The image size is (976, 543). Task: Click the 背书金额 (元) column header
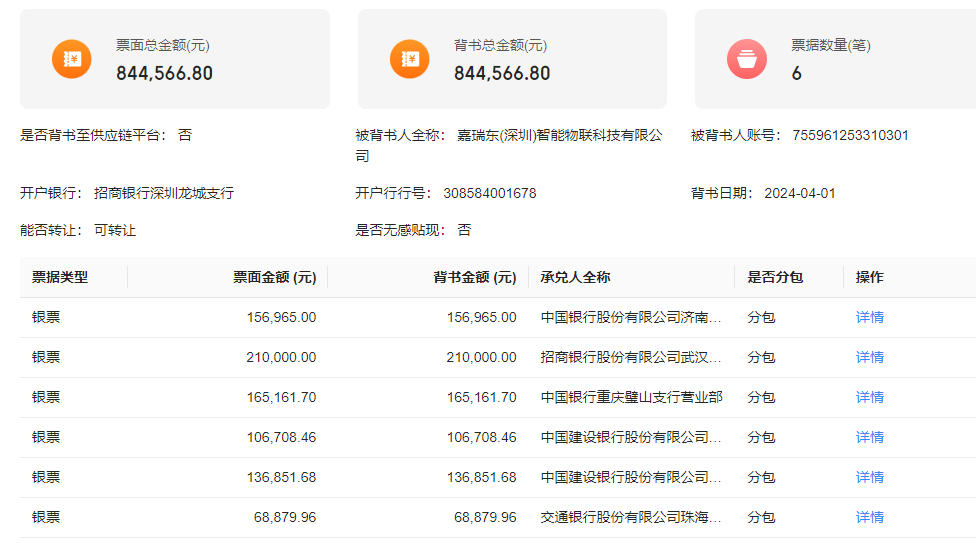(x=475, y=277)
